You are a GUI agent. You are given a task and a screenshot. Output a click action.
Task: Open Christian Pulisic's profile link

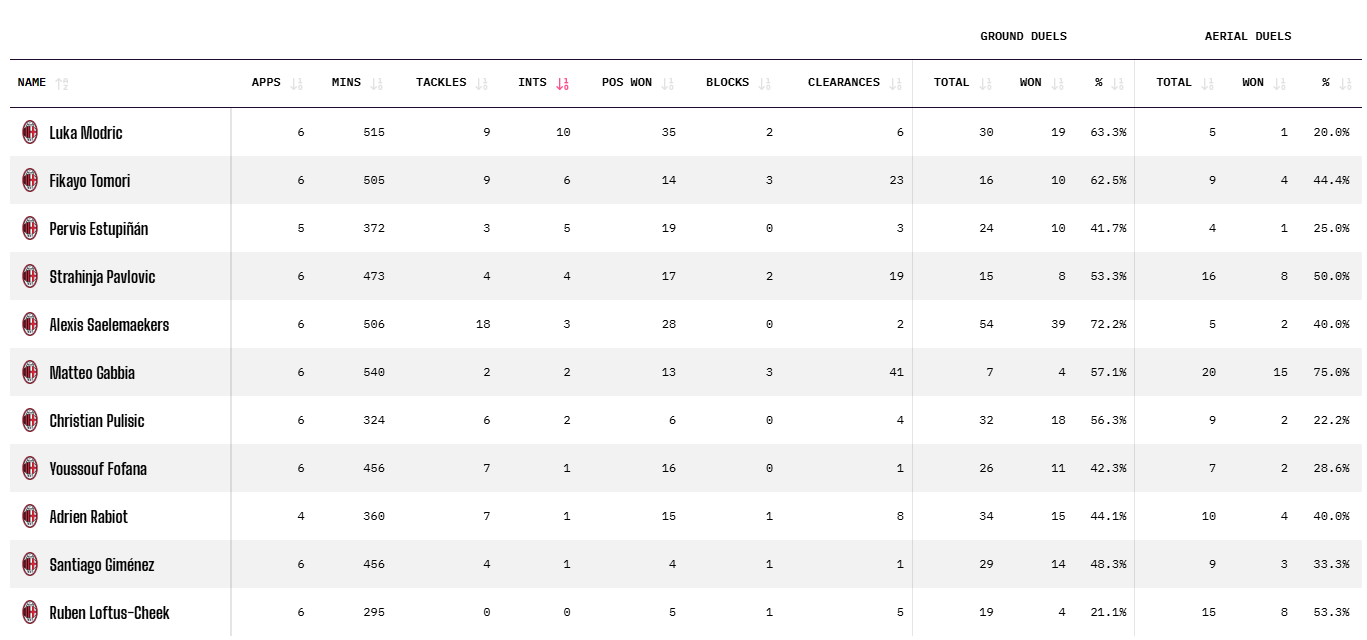click(97, 421)
